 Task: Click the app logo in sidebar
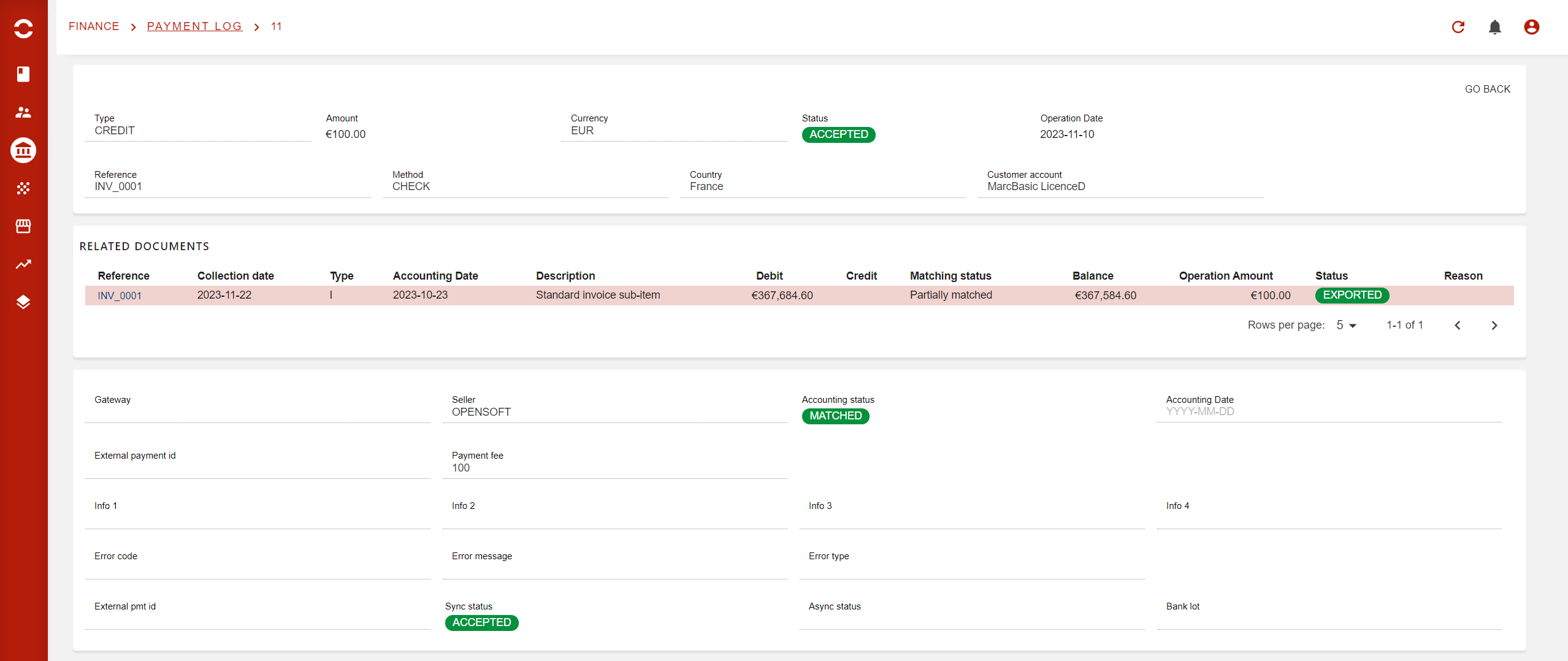coord(23,28)
